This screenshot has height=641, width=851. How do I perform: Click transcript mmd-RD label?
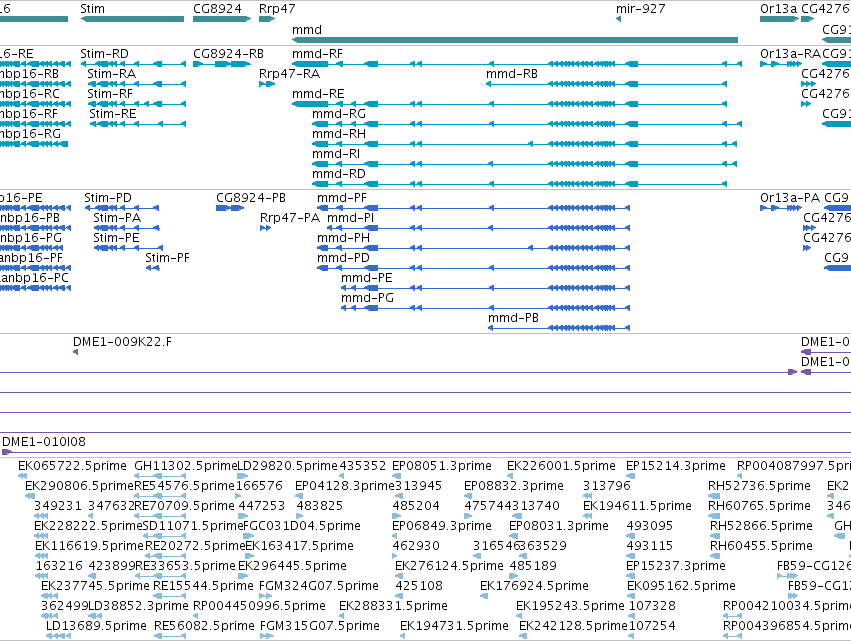click(339, 174)
